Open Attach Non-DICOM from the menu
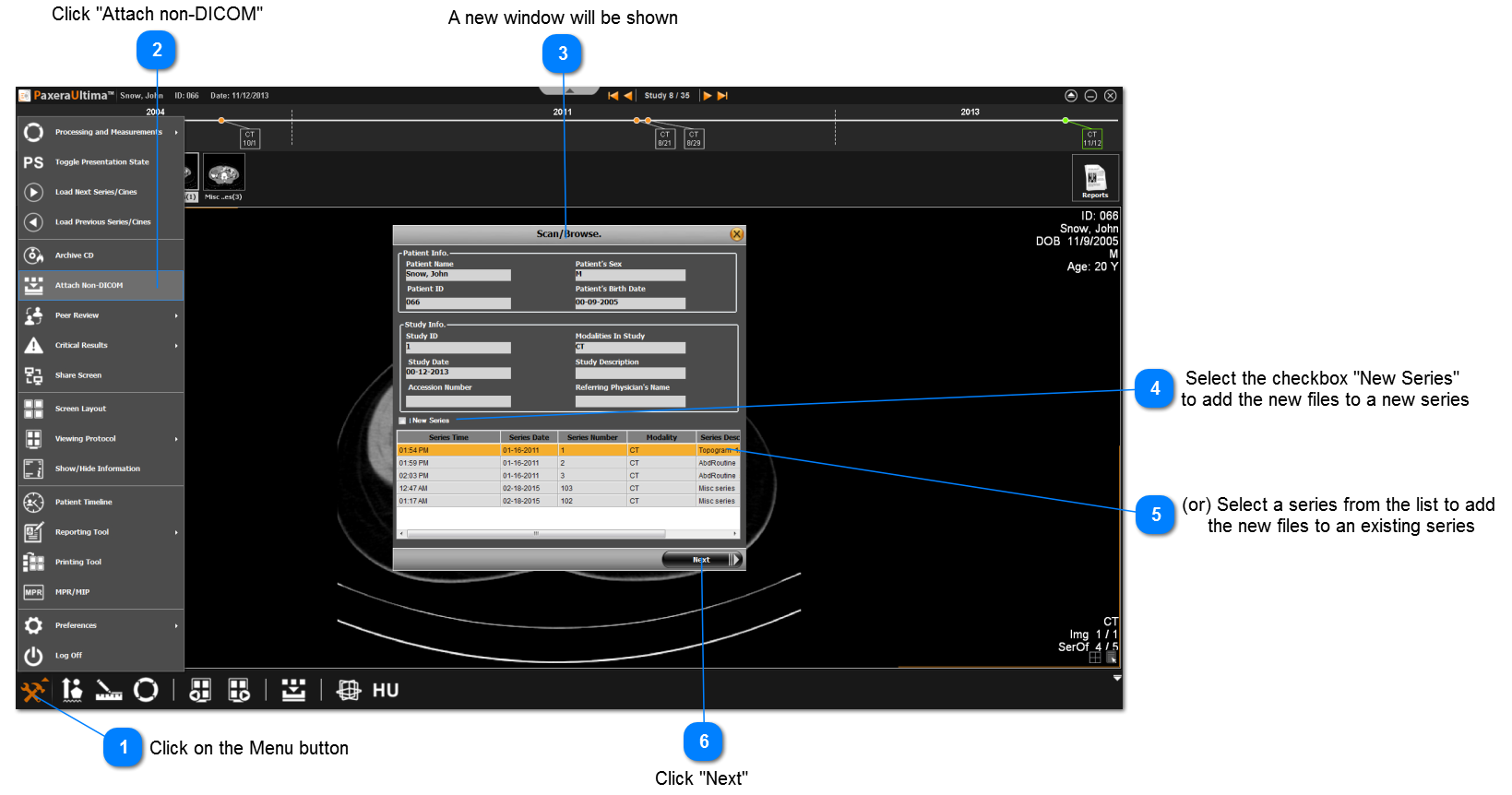 coord(89,285)
